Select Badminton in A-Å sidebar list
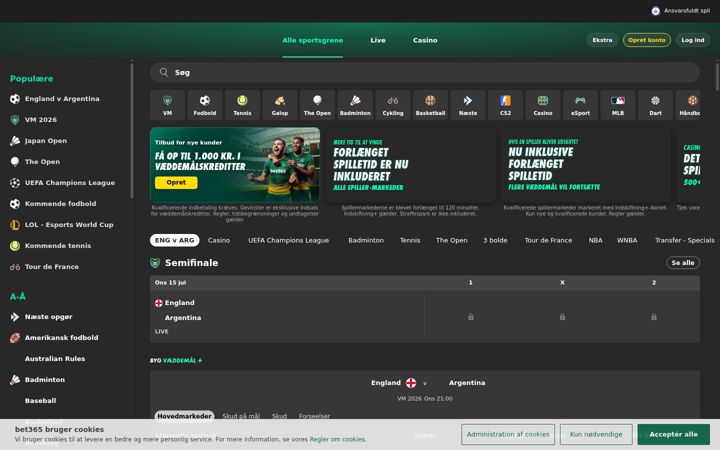Screen dimensions: 720x450 [x=45, y=380]
